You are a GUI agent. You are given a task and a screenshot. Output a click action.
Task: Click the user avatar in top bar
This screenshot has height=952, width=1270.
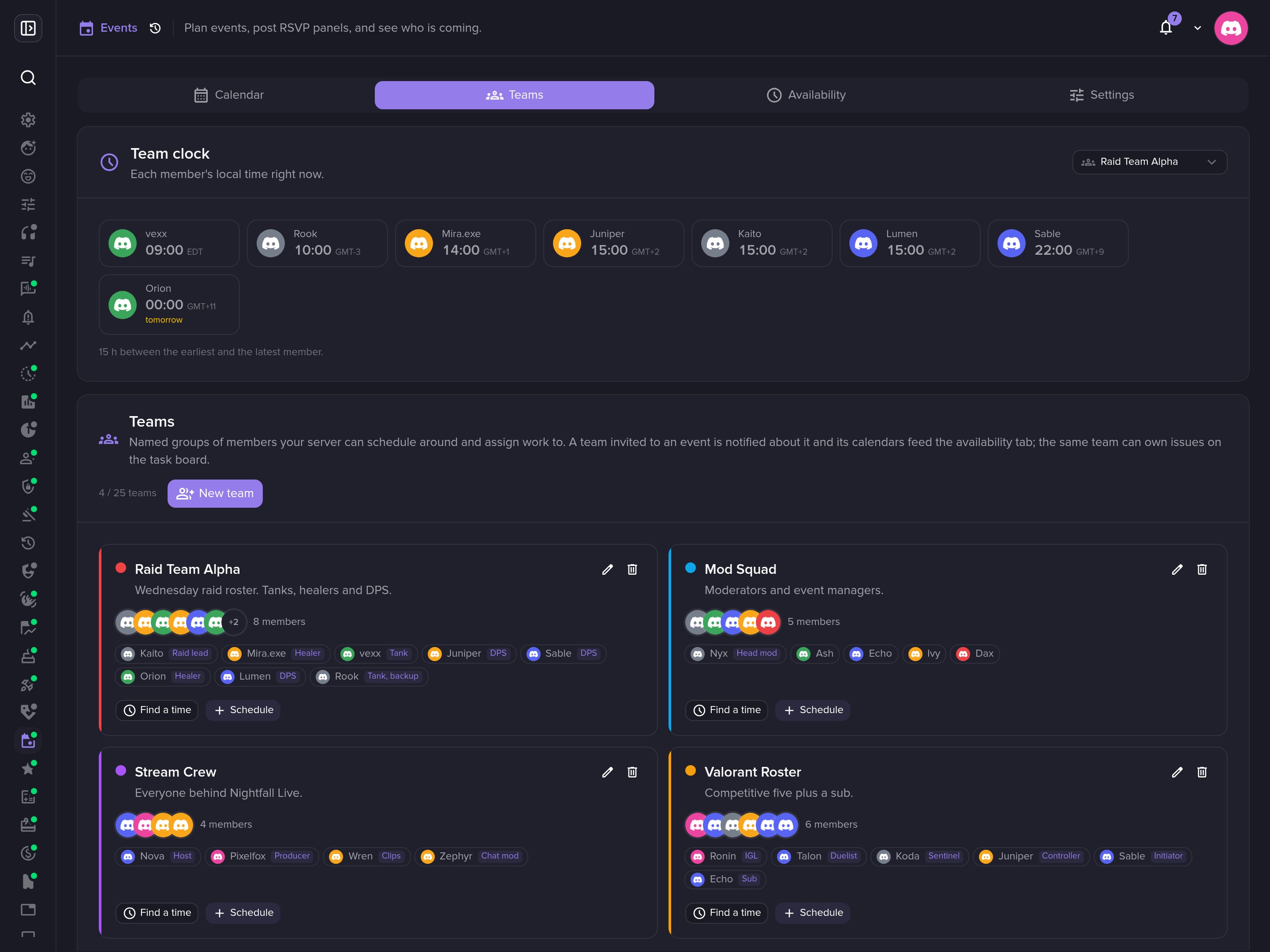(x=1231, y=28)
